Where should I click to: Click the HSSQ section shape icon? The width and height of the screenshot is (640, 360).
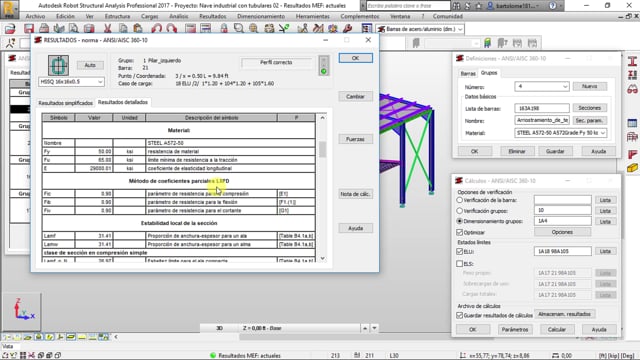pos(58,65)
